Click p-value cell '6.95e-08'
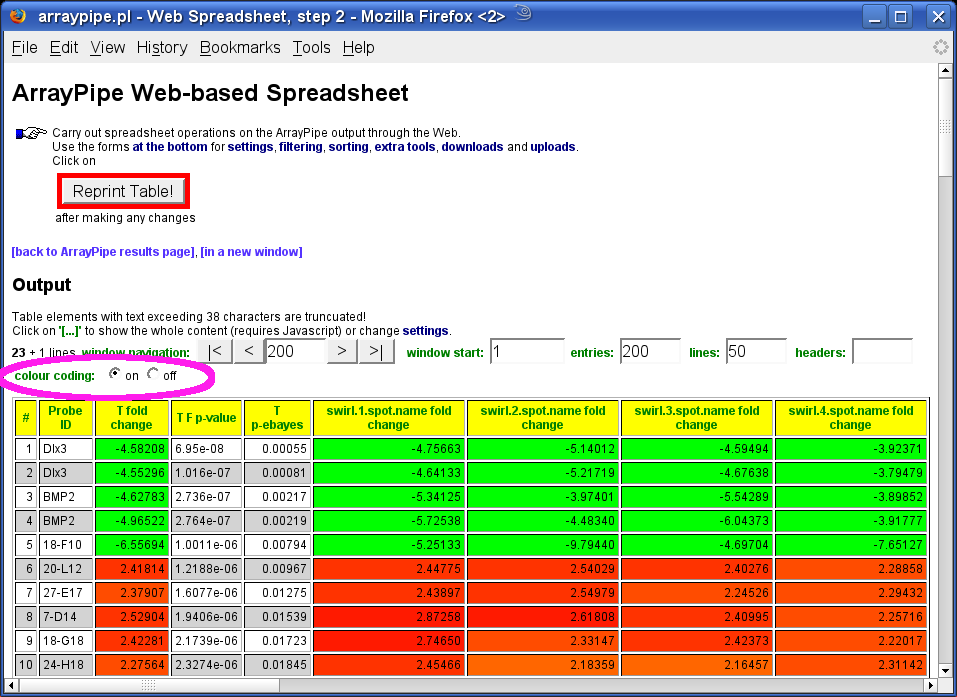The height and width of the screenshot is (697, 957). coord(206,449)
